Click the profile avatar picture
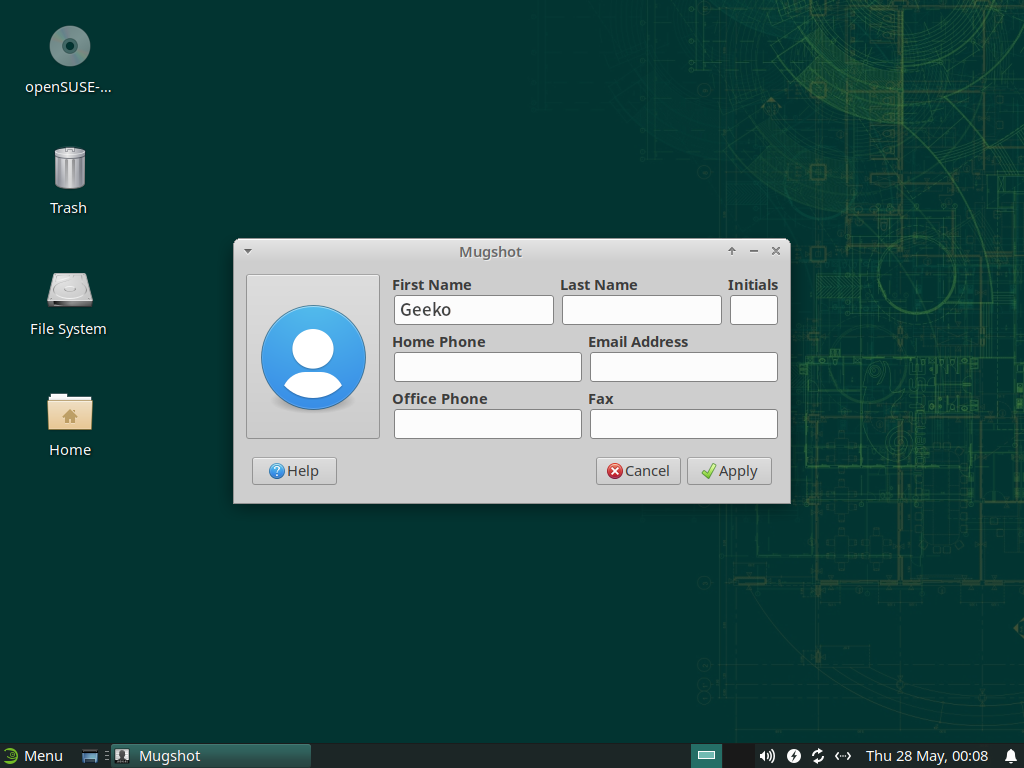 point(313,357)
